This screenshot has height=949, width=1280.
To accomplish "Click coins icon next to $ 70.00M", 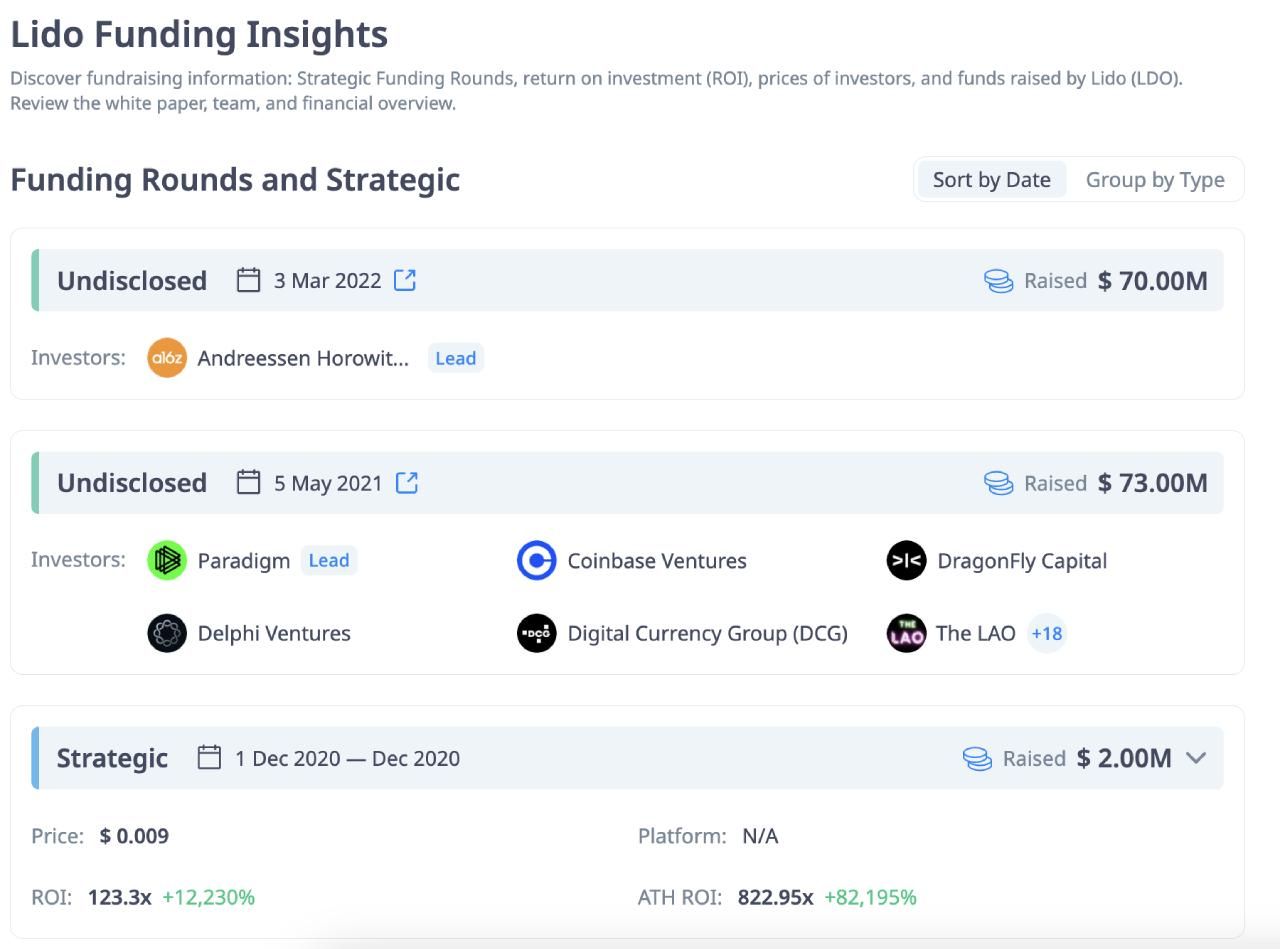I will tap(999, 281).
